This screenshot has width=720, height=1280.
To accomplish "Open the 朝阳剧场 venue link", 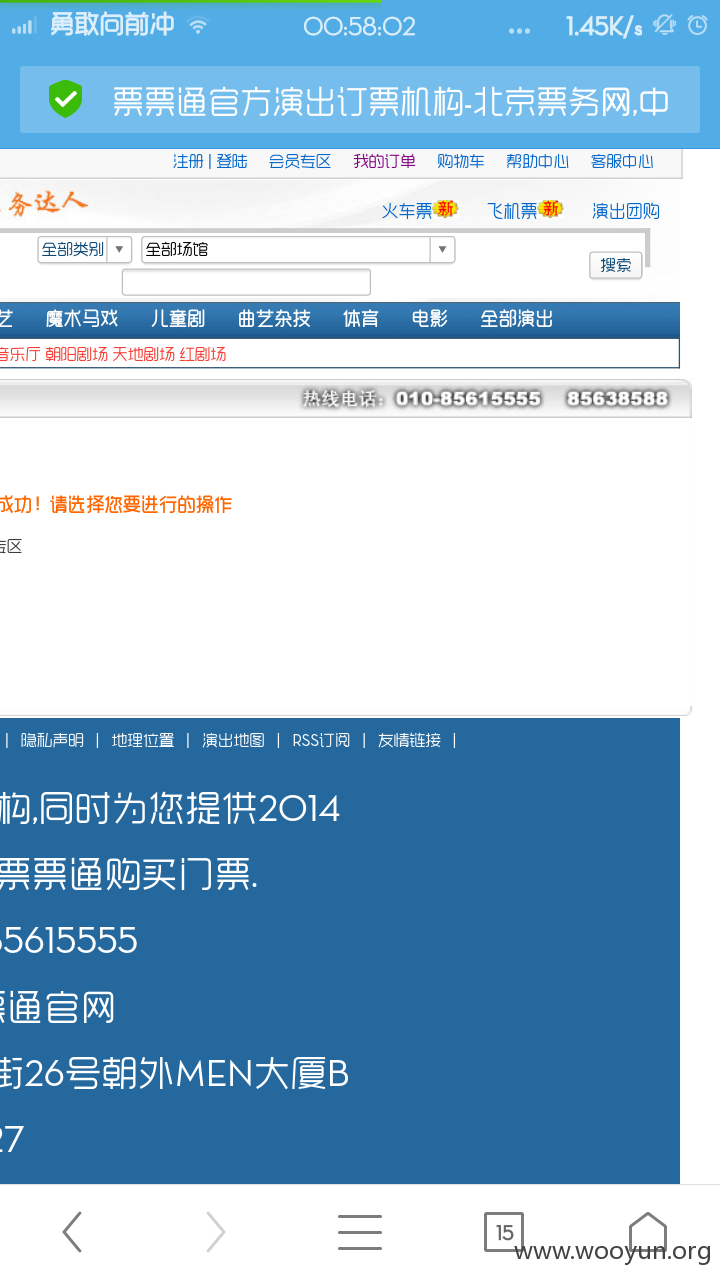I will pyautogui.click(x=76, y=354).
